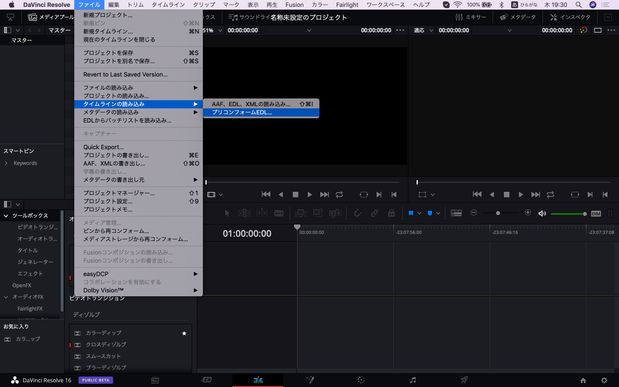Click the timeline zoom-out minus icon
The height and width of the screenshot is (387, 619).
click(474, 213)
